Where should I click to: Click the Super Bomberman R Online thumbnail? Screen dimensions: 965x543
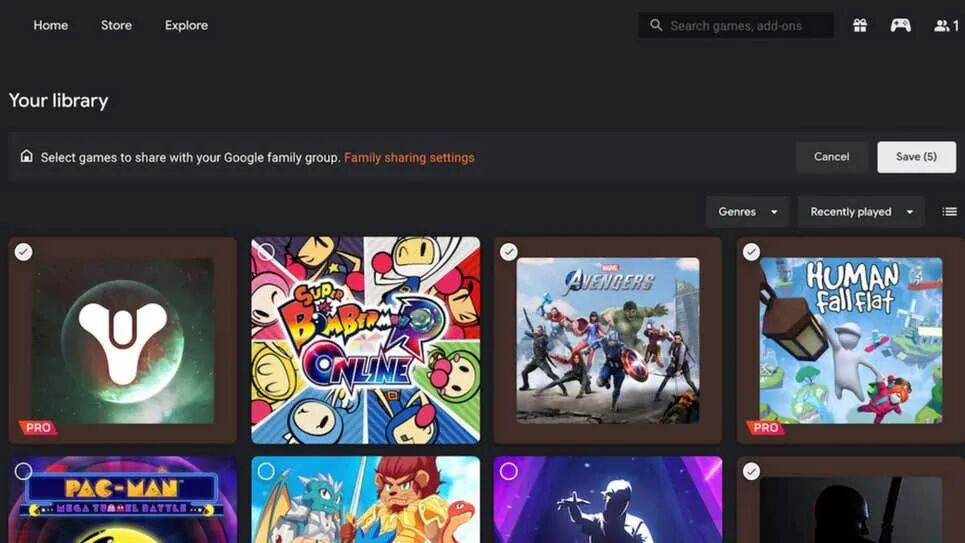[366, 340]
